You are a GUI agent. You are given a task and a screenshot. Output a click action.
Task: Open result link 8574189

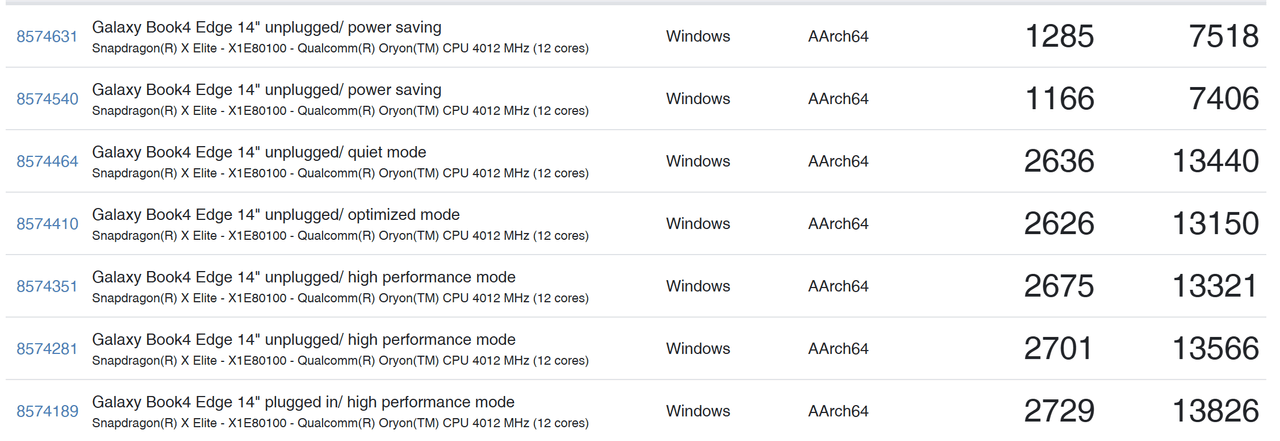pyautogui.click(x=47, y=411)
